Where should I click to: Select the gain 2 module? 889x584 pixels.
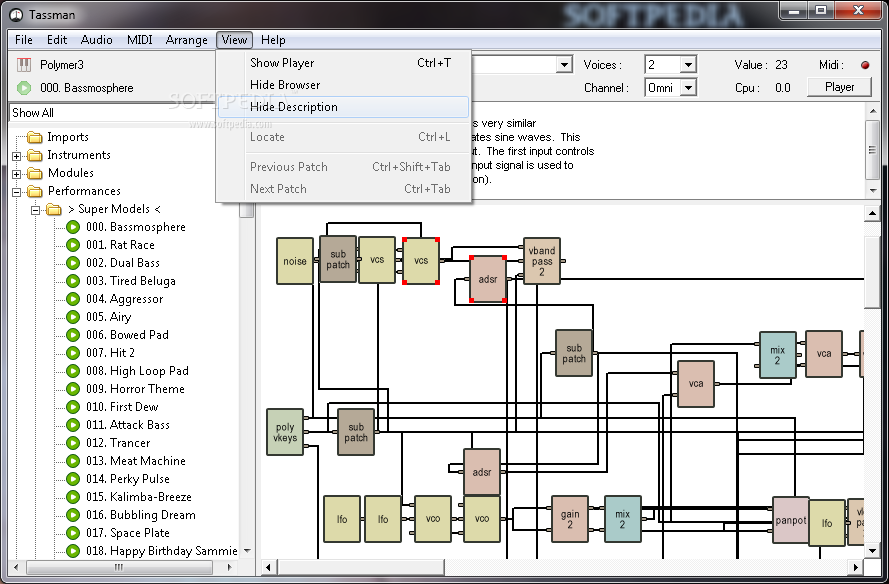click(570, 519)
